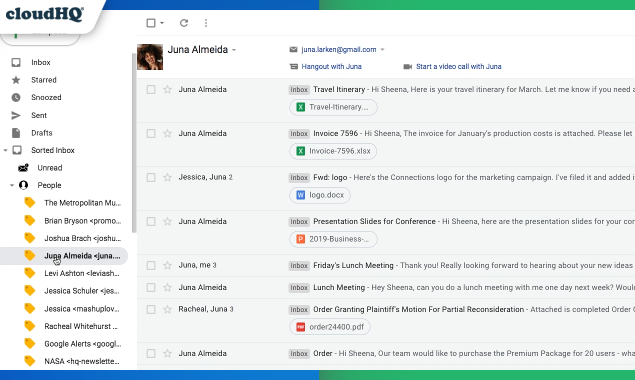The image size is (635, 380).
Task: Click the Hangout with Juna link
Action: click(331, 66)
